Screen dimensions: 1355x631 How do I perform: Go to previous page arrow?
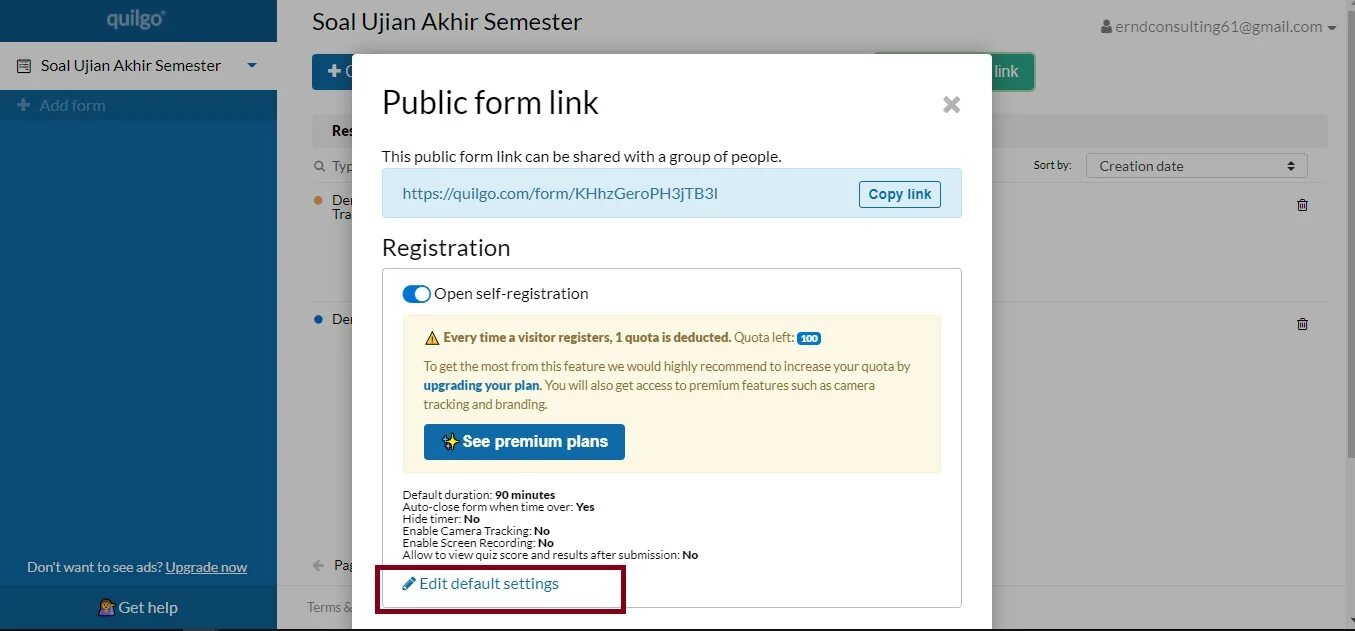coord(318,565)
